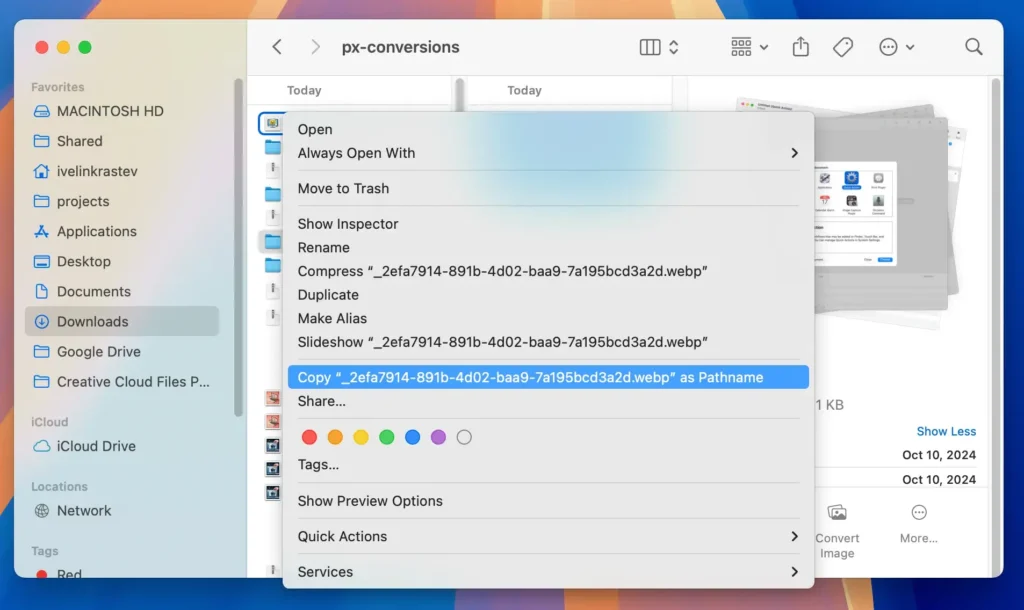Image resolution: width=1024 pixels, height=610 pixels.
Task: Apply the green tag color swatch
Action: point(387,437)
